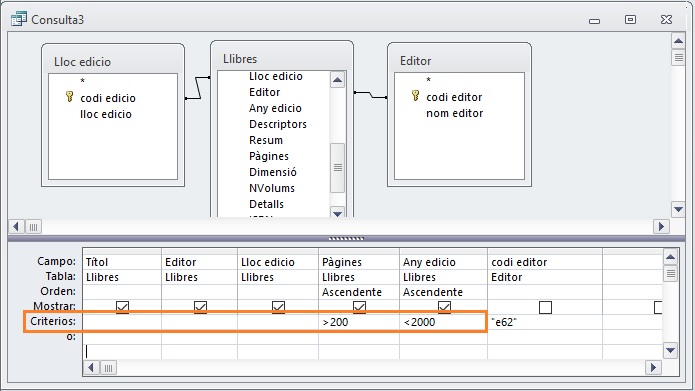
Task: Open the Tabla cell showing Editor
Action: [545, 277]
